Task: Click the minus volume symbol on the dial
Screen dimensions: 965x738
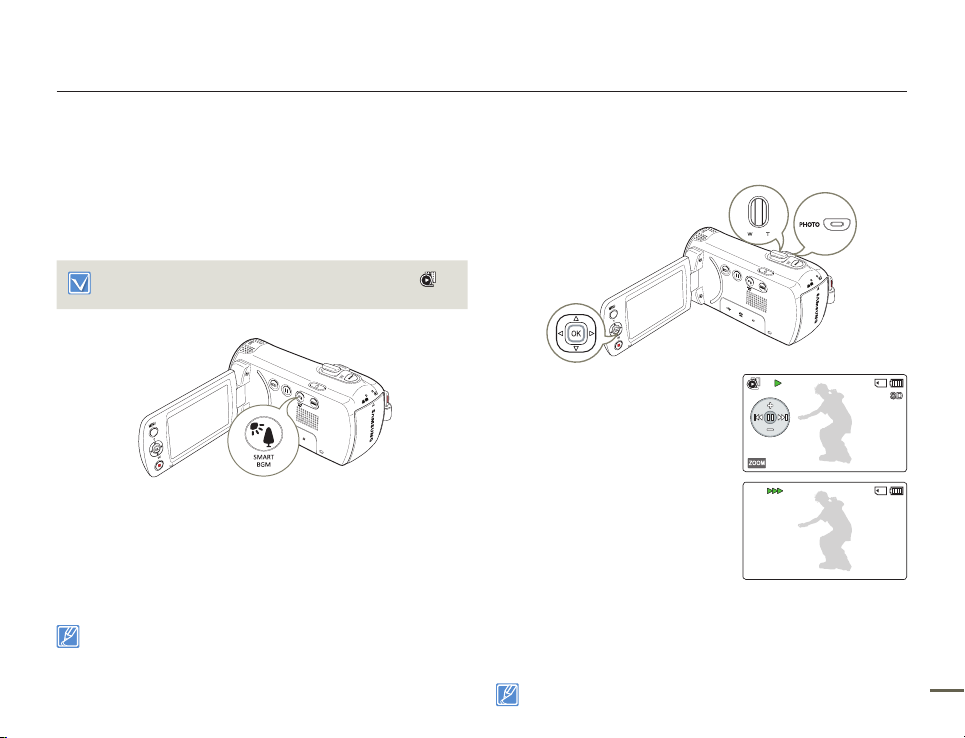Action: (x=771, y=430)
